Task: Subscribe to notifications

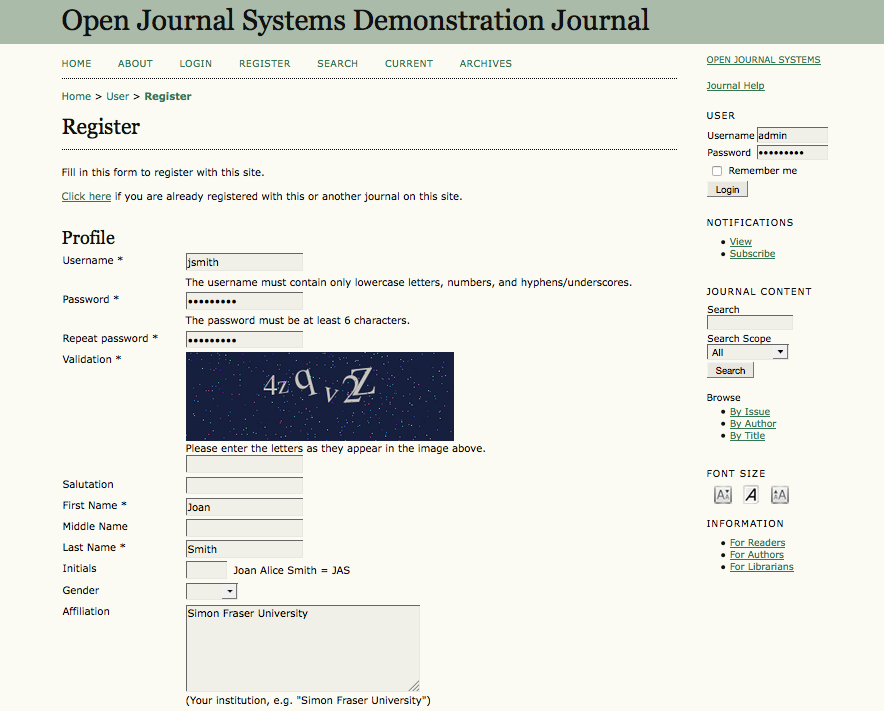Action: tap(752, 253)
